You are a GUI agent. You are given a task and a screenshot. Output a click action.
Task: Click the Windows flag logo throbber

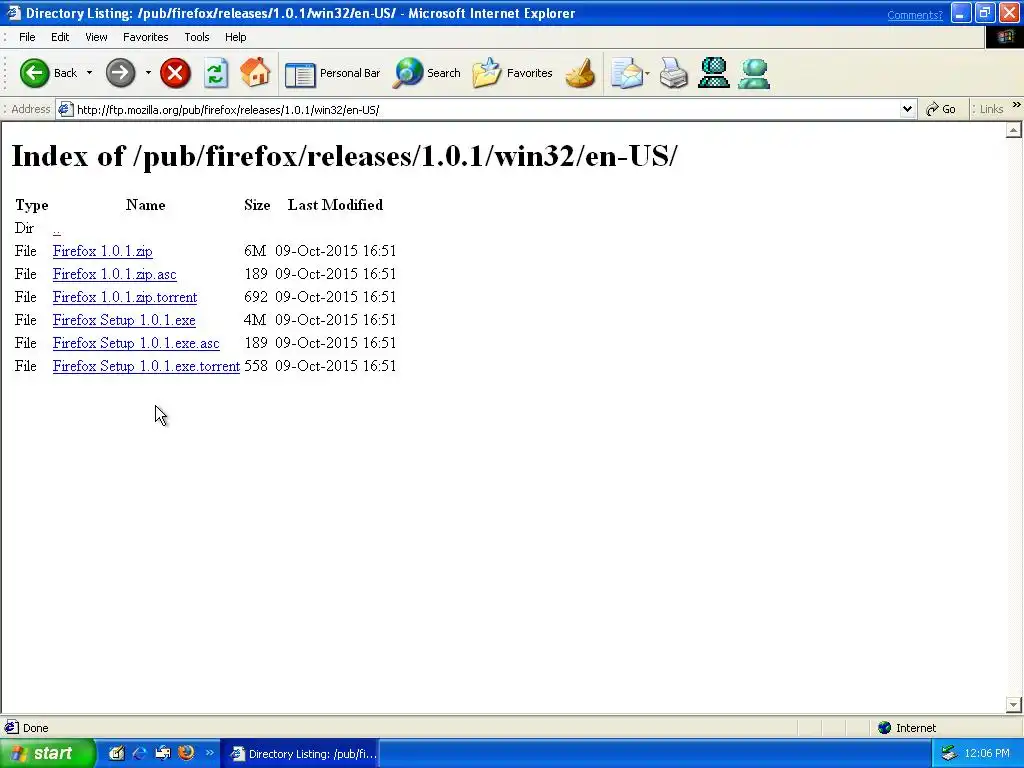pos(1004,37)
